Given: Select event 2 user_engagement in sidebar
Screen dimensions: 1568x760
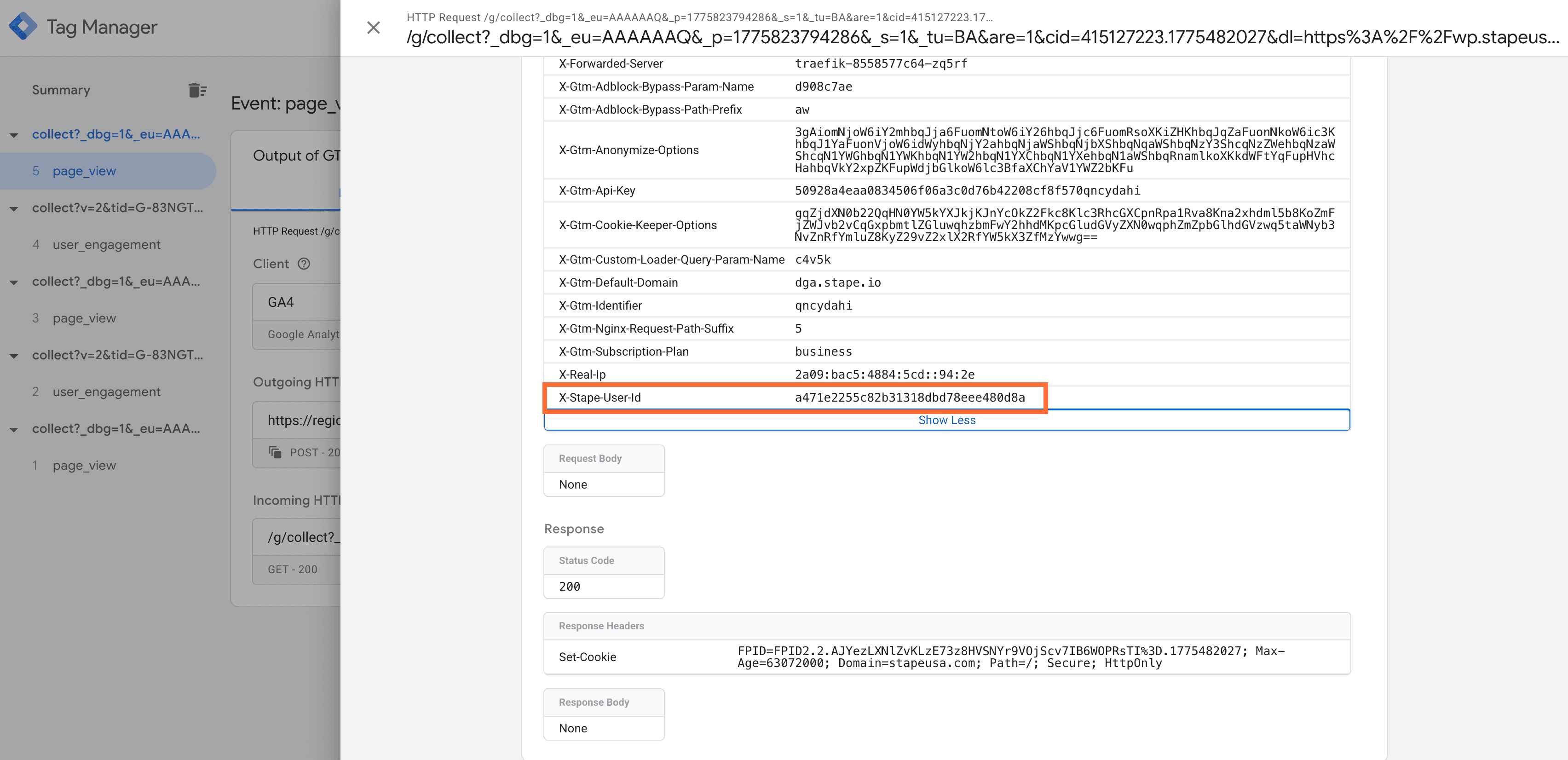Looking at the screenshot, I should pyautogui.click(x=107, y=391).
